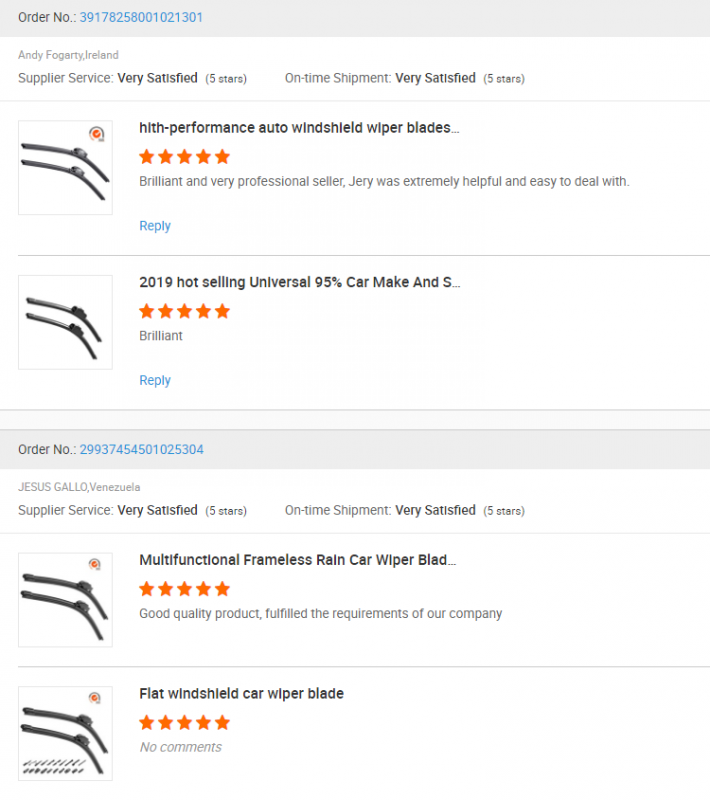Reply to the short 'Brilliant' review
This screenshot has width=710, height=800.
(x=155, y=381)
